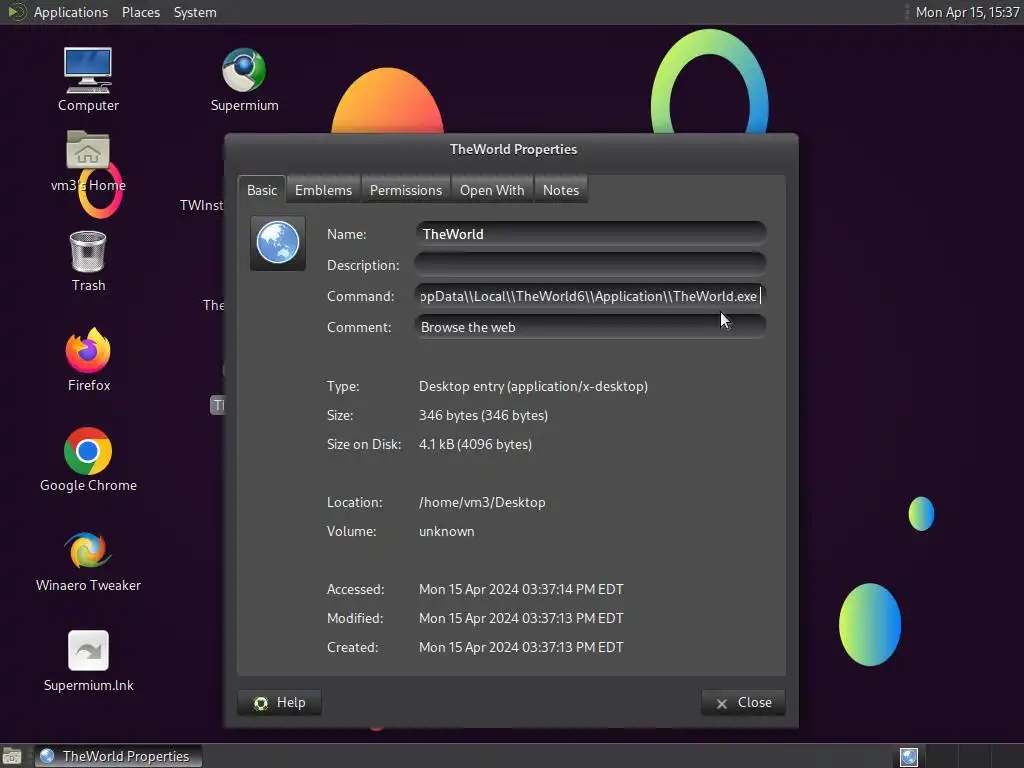This screenshot has height=768, width=1024.
Task: Focus the empty Description field
Action: point(590,264)
